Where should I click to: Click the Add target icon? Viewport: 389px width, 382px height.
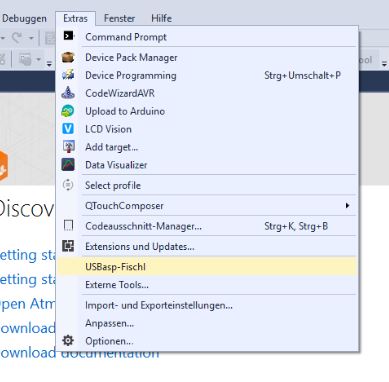pyautogui.click(x=68, y=147)
